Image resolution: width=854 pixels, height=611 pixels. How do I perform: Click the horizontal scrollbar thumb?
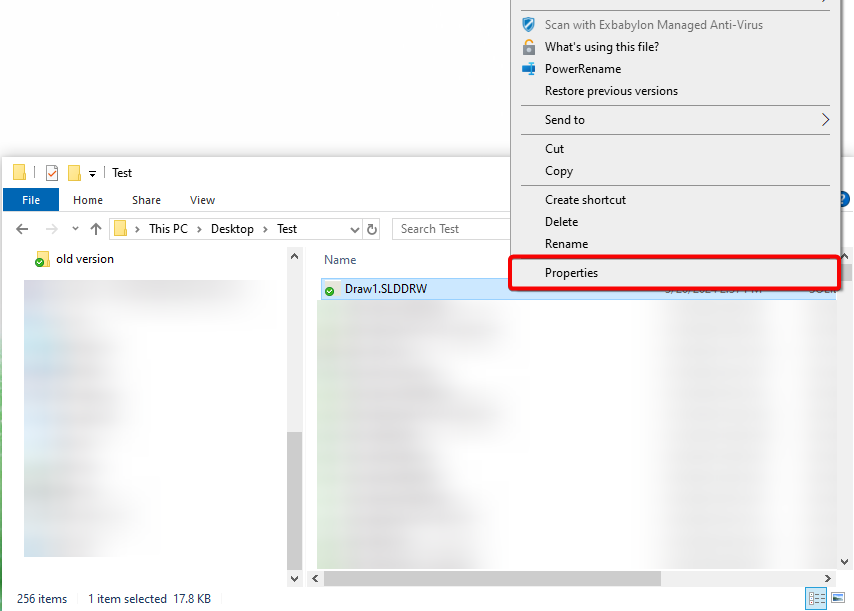pyautogui.click(x=492, y=578)
